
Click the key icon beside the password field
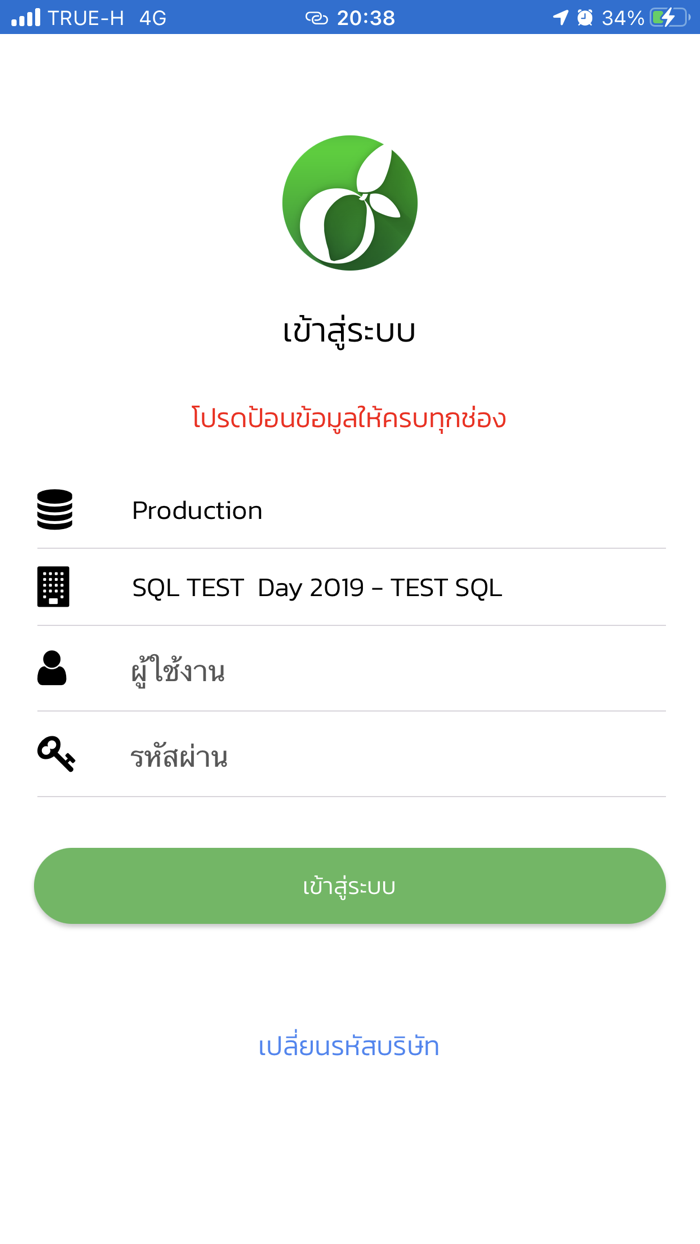[x=54, y=755]
